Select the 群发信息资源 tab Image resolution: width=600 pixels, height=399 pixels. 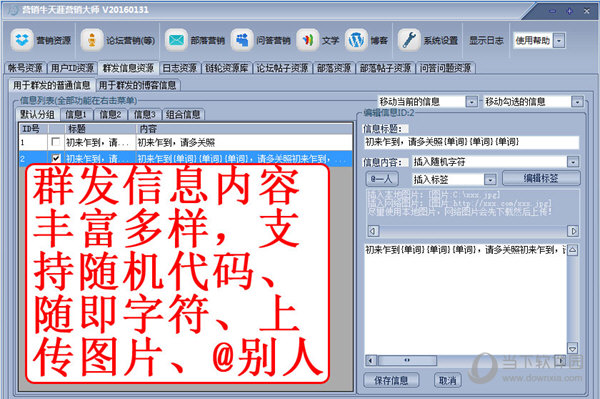tap(128, 68)
